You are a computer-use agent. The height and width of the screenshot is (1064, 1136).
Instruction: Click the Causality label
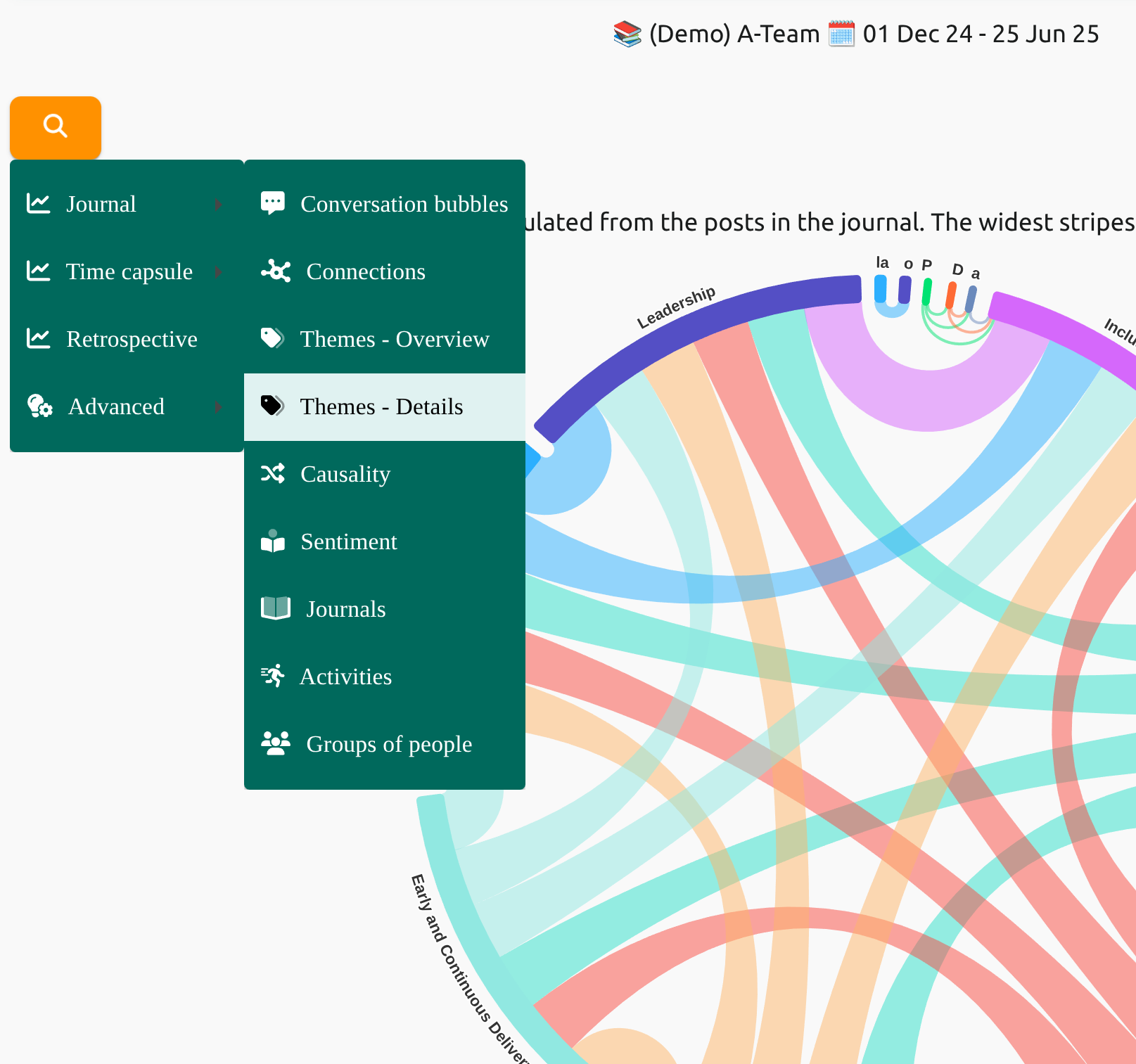(345, 474)
